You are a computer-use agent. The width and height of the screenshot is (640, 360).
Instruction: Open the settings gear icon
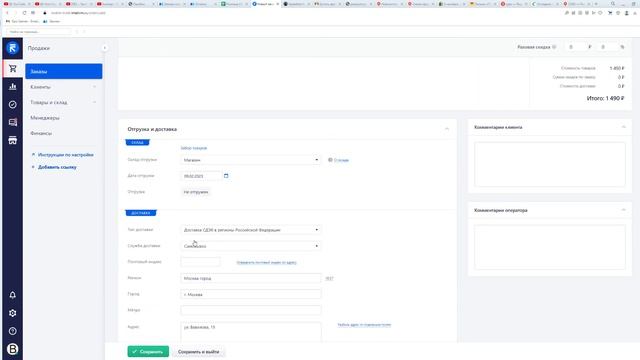[x=13, y=313]
